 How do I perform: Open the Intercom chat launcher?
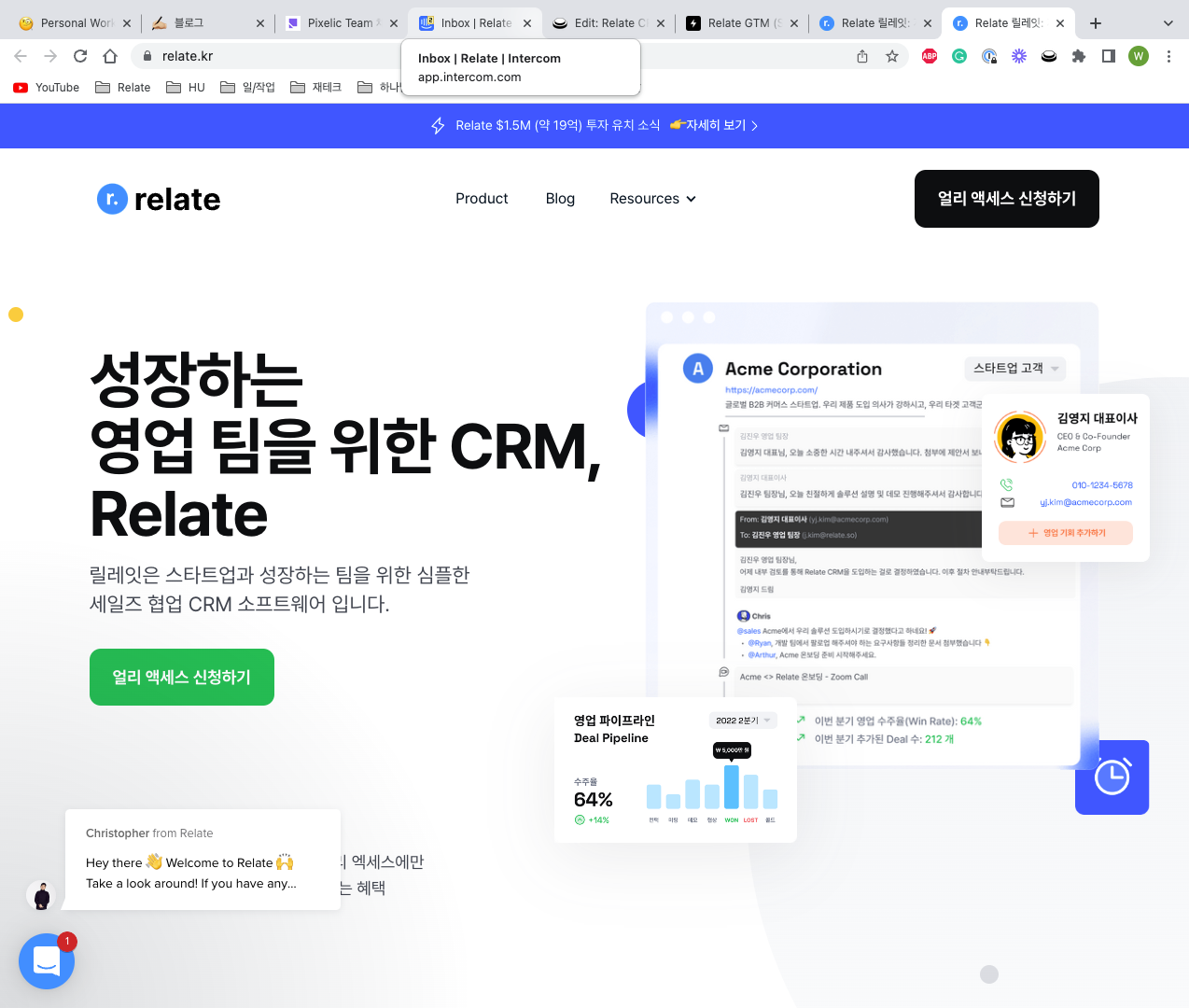click(47, 961)
